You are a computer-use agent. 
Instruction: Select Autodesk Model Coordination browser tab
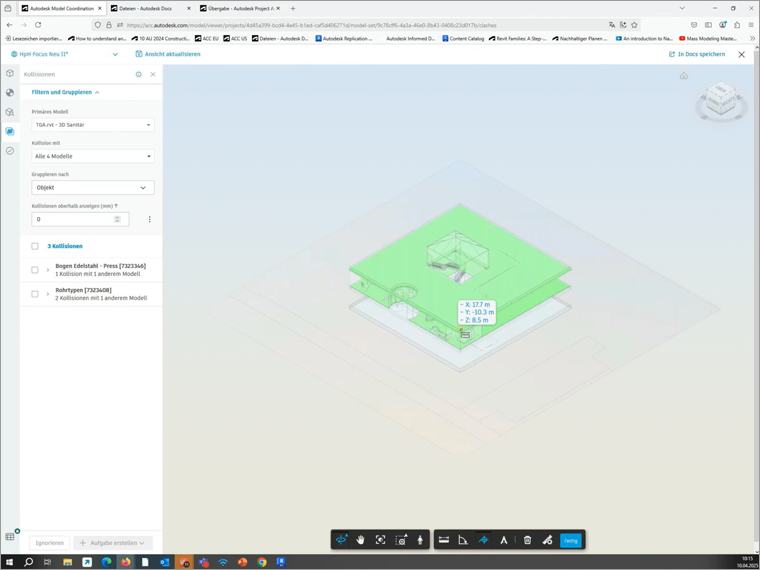62,8
